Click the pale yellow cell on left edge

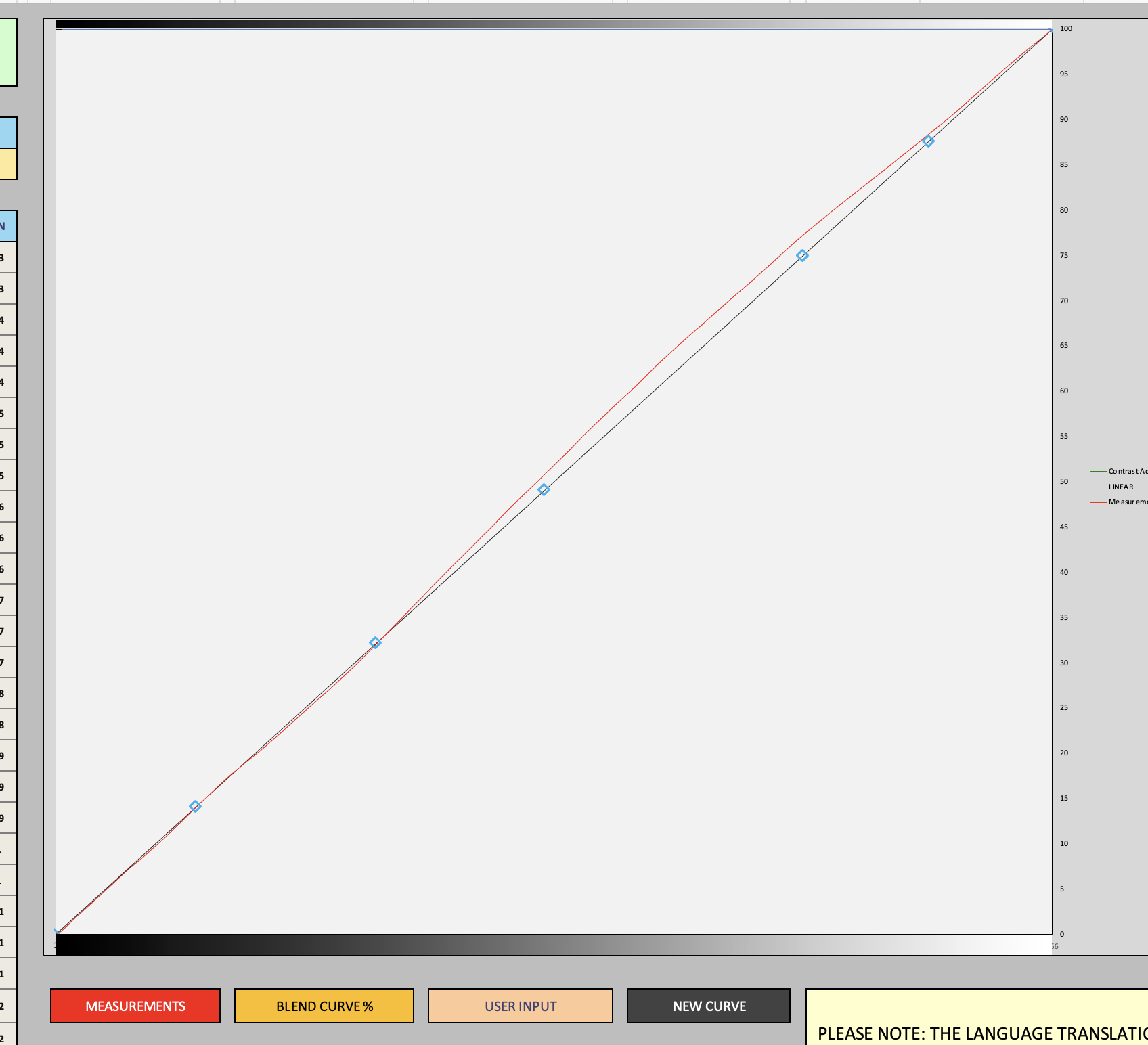[7, 164]
